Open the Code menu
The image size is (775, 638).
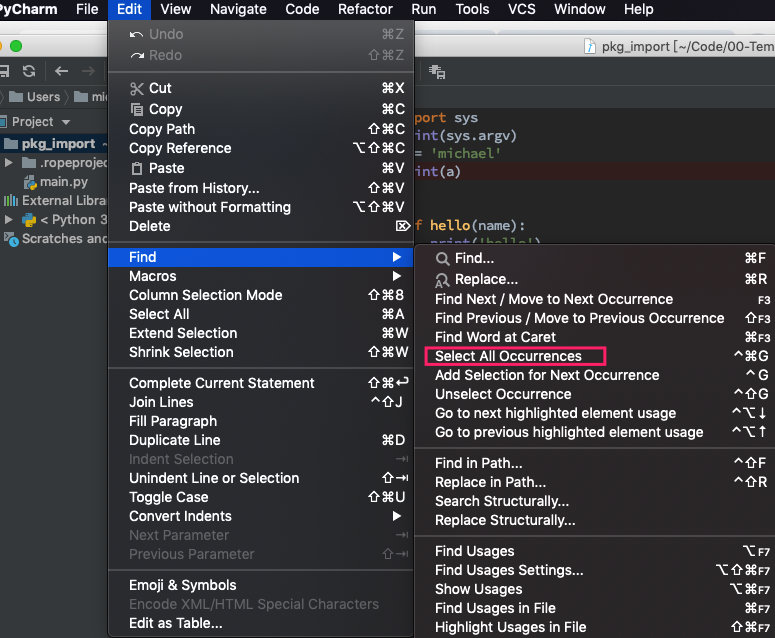[302, 9]
